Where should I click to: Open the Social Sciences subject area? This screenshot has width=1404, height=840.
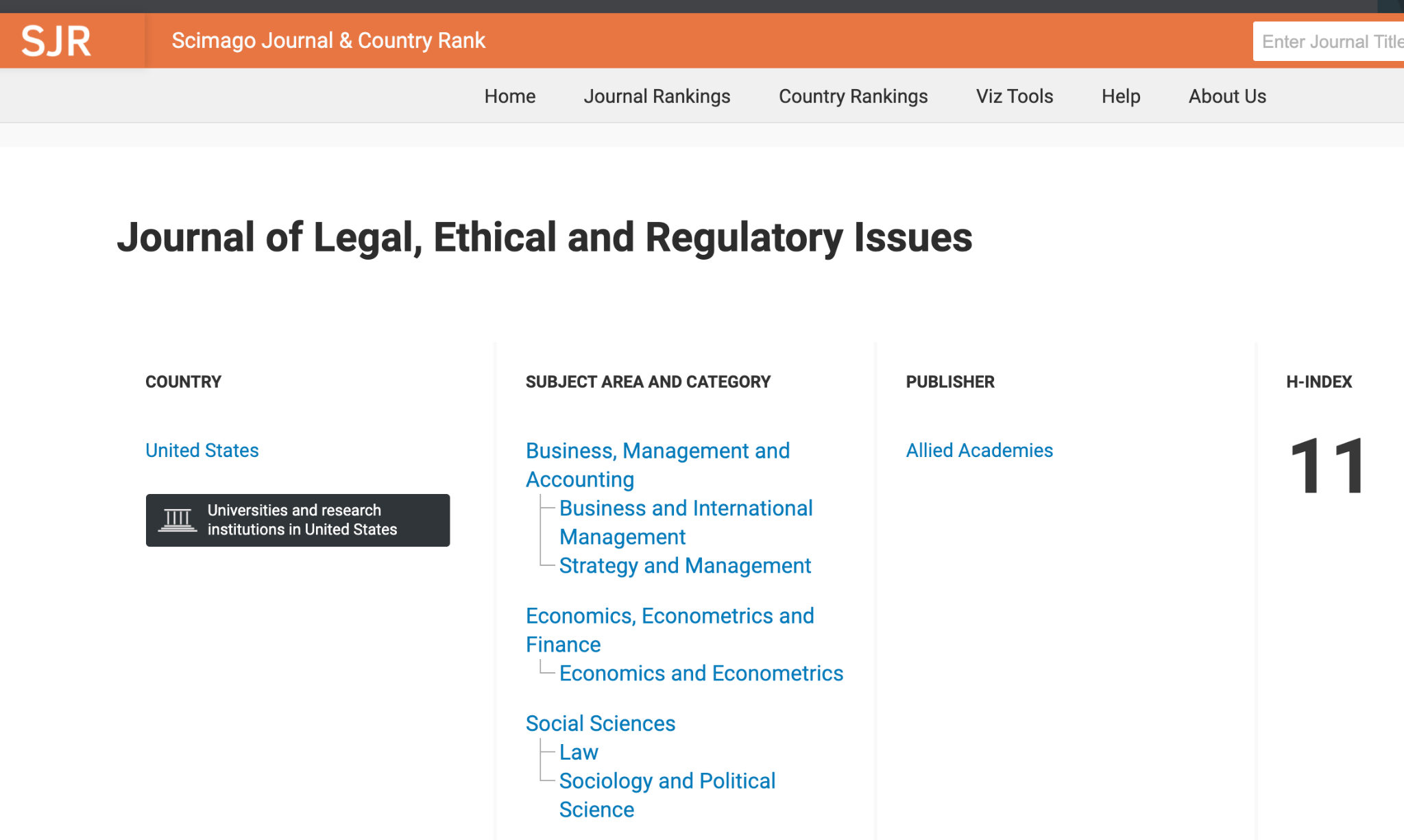click(601, 723)
